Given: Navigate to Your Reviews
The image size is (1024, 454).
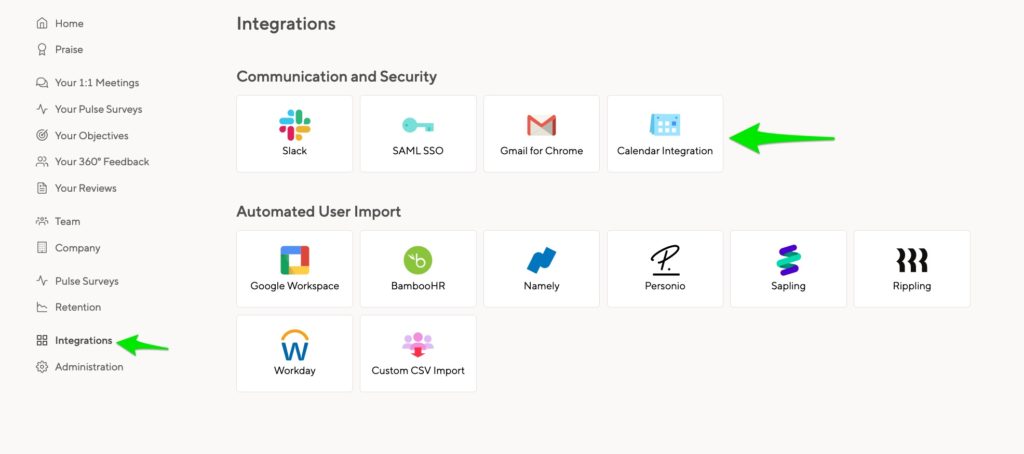Looking at the screenshot, I should [x=86, y=188].
